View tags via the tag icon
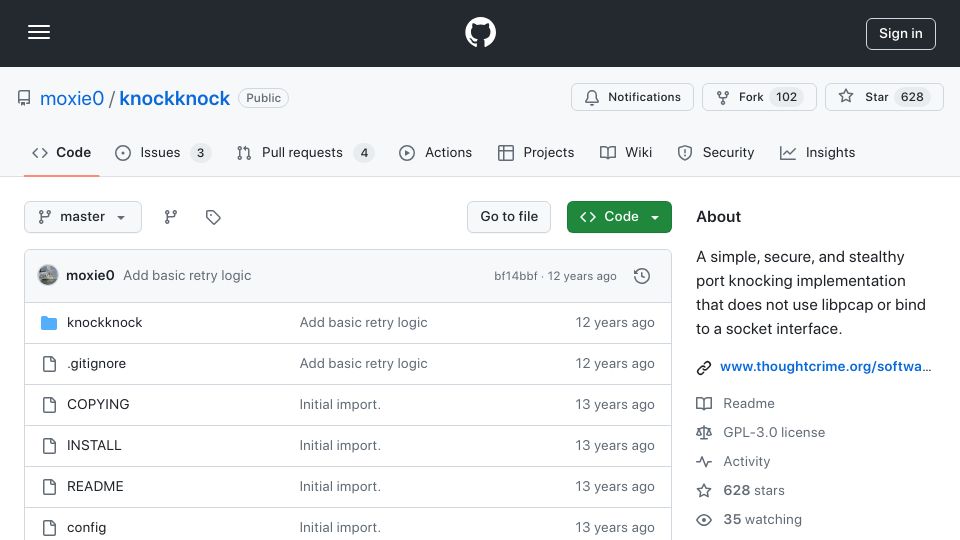The width and height of the screenshot is (960, 540). pyautogui.click(x=213, y=217)
